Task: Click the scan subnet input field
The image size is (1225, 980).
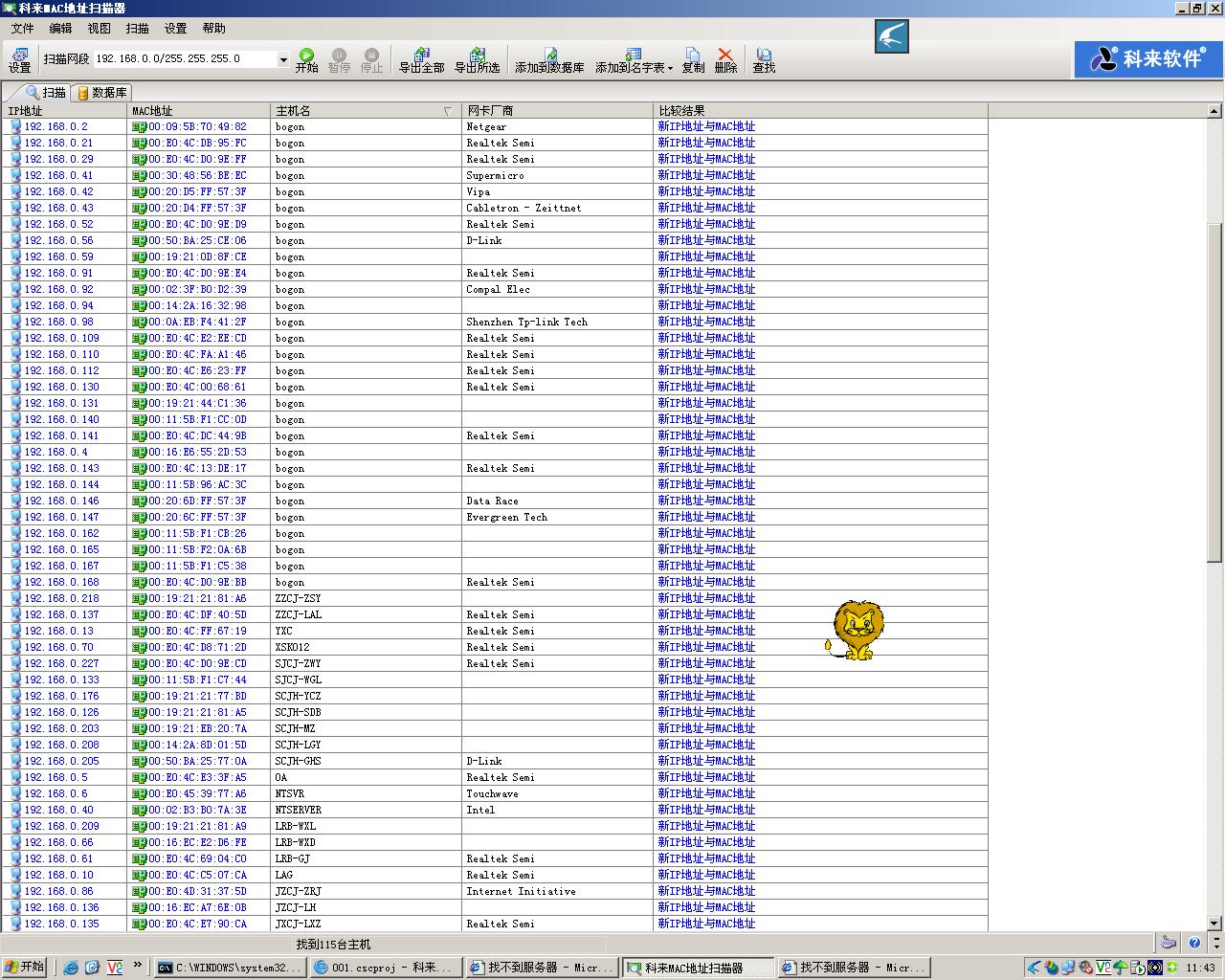Action: coord(184,59)
